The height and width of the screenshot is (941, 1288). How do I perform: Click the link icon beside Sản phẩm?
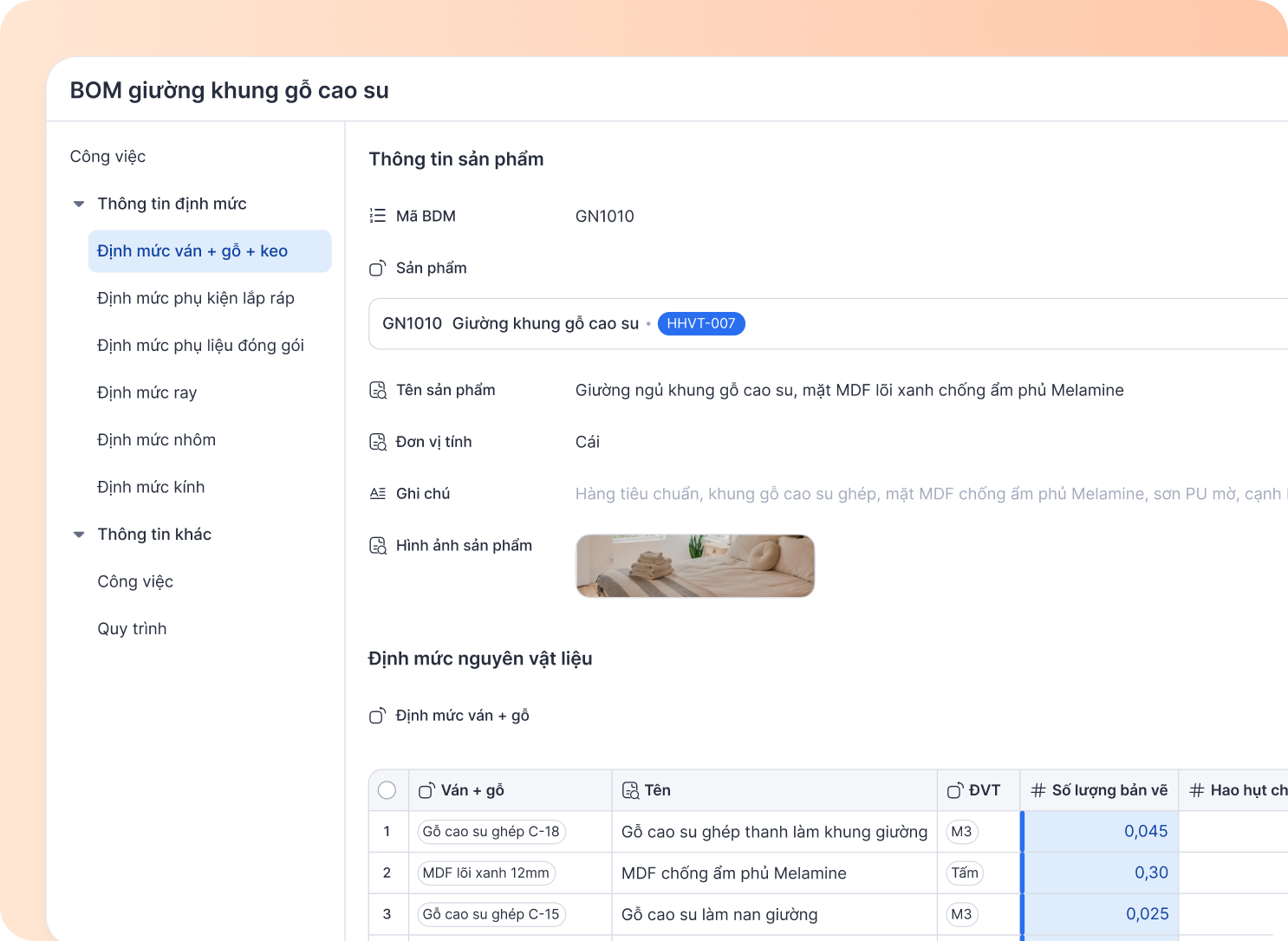point(377,269)
